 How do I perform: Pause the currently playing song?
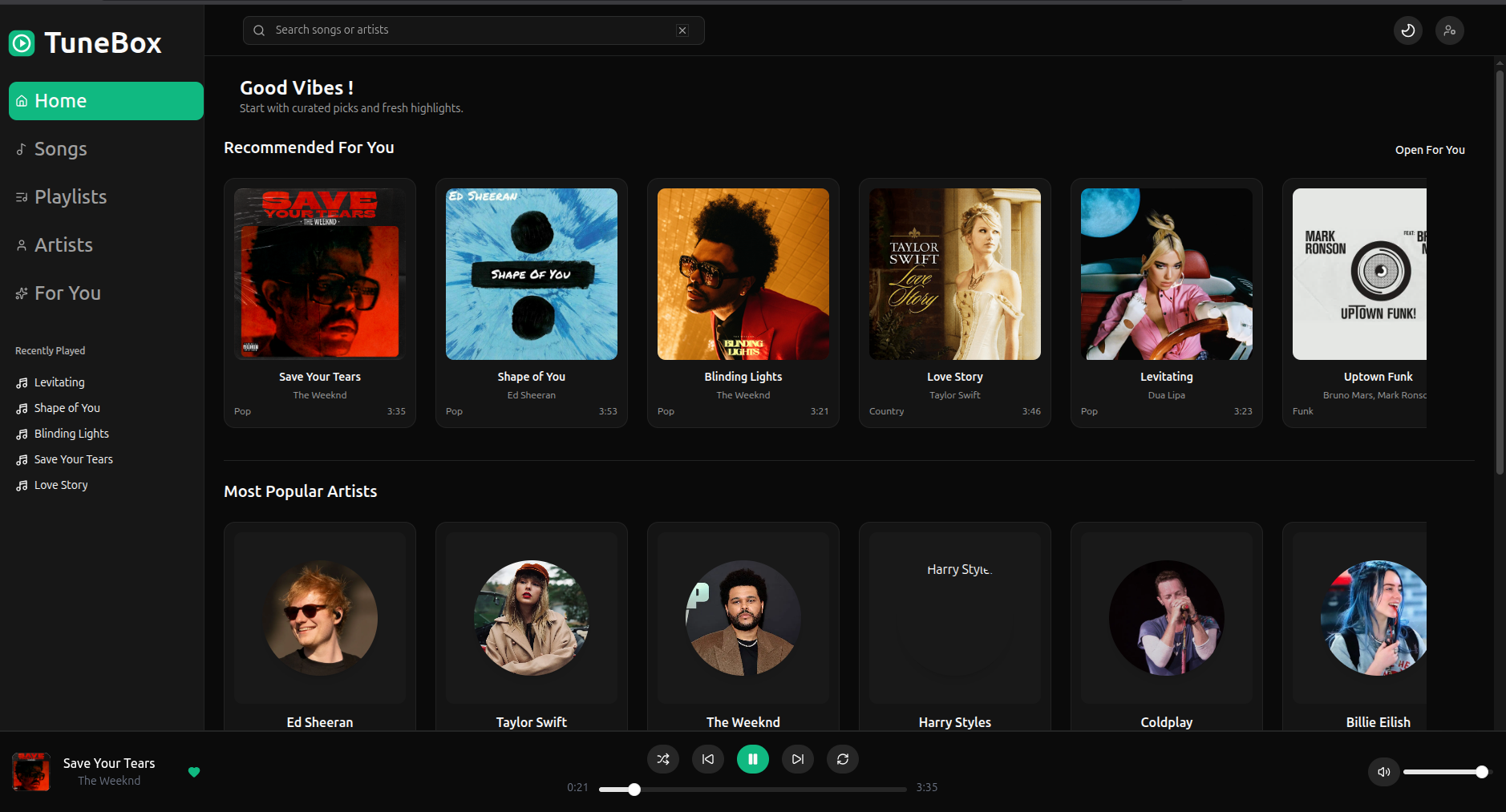click(x=752, y=758)
